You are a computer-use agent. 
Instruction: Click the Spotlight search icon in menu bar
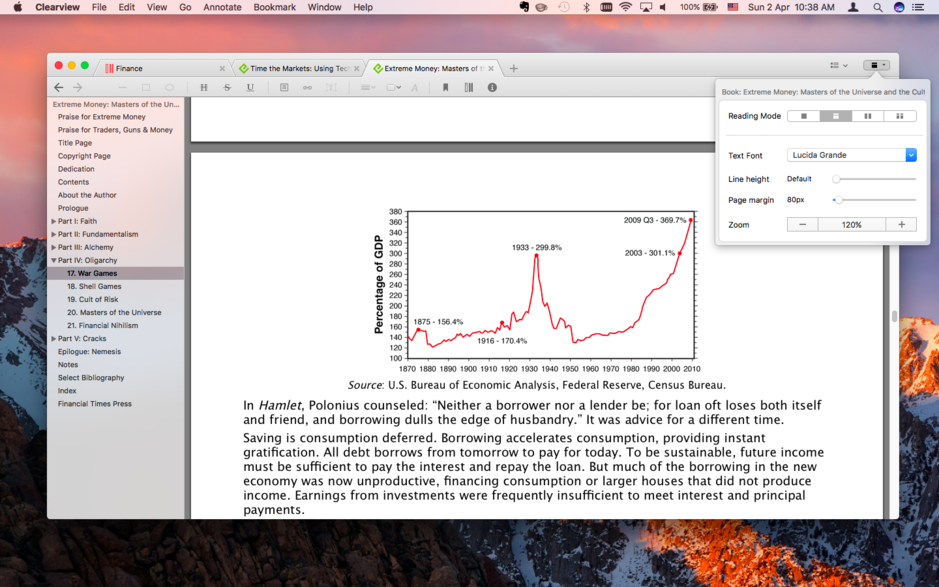[x=877, y=7]
